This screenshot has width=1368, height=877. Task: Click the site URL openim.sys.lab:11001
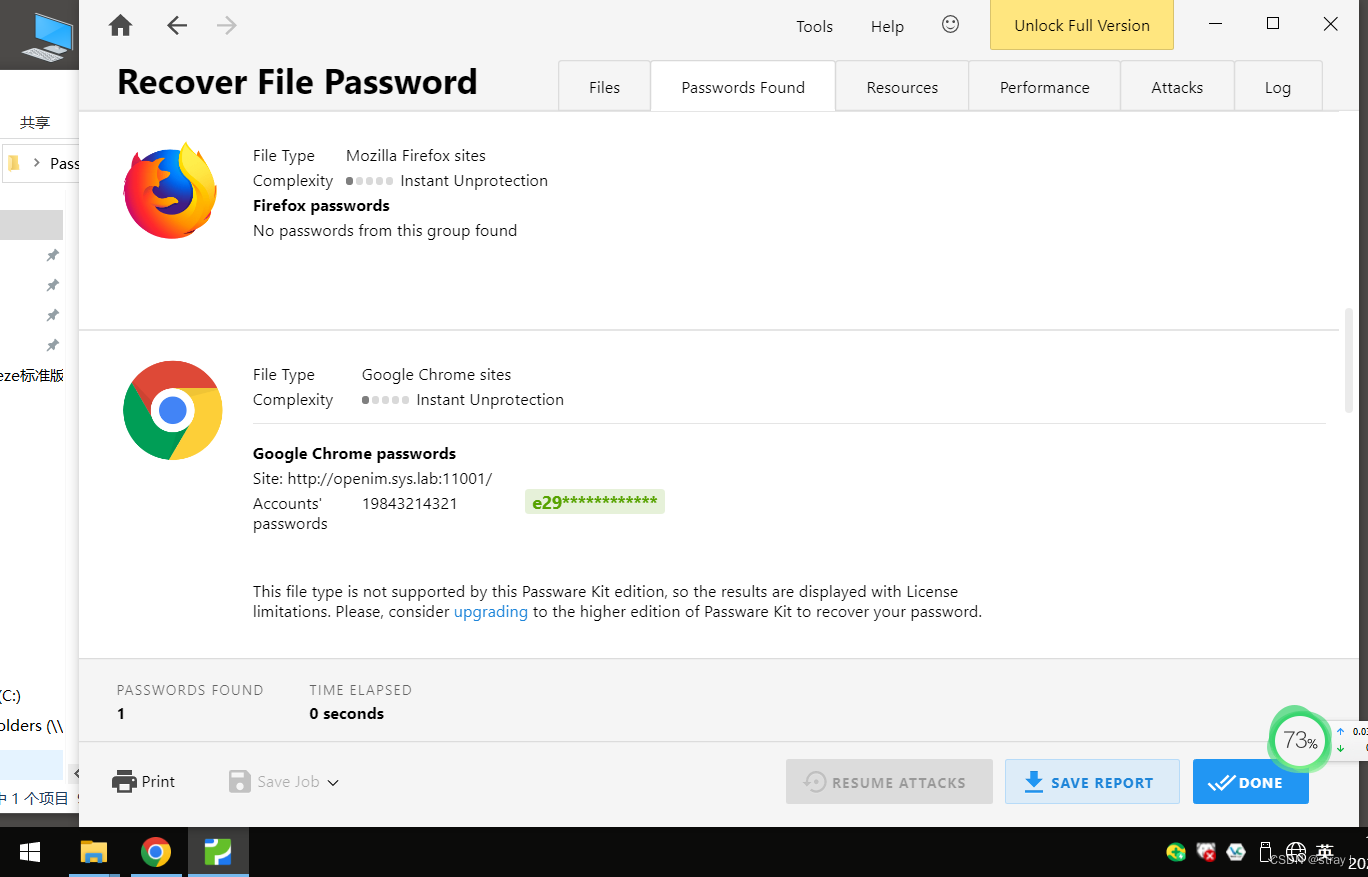pyautogui.click(x=390, y=479)
